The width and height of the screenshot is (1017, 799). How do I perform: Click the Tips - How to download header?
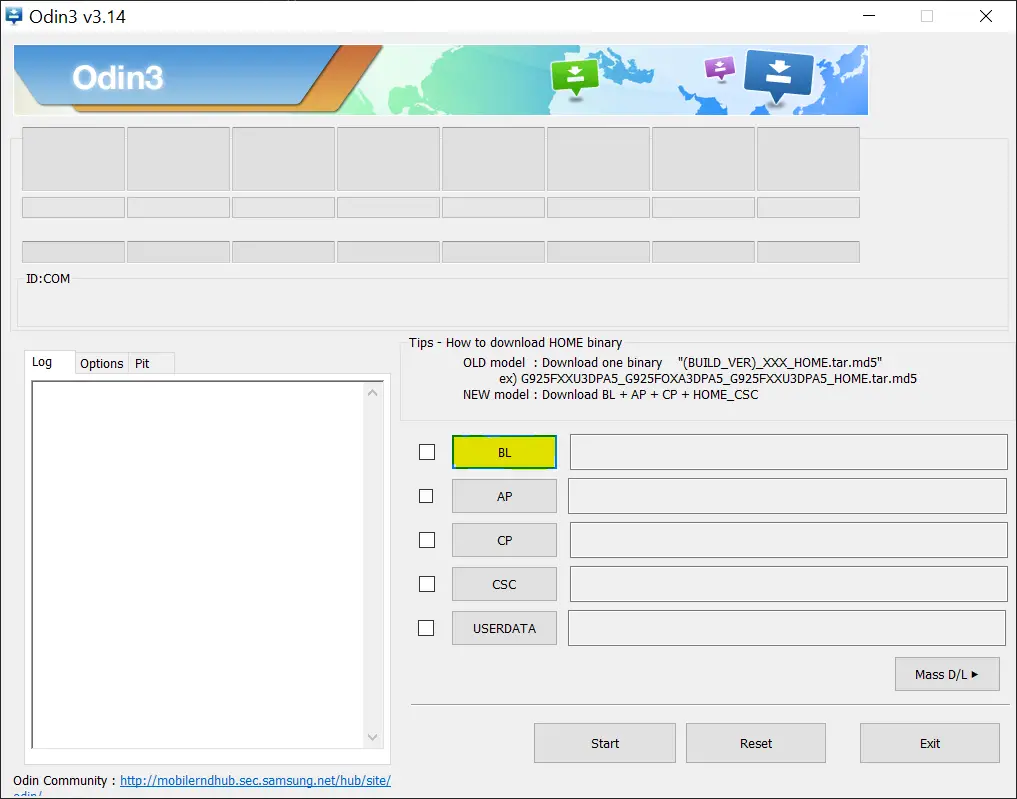click(x=516, y=342)
